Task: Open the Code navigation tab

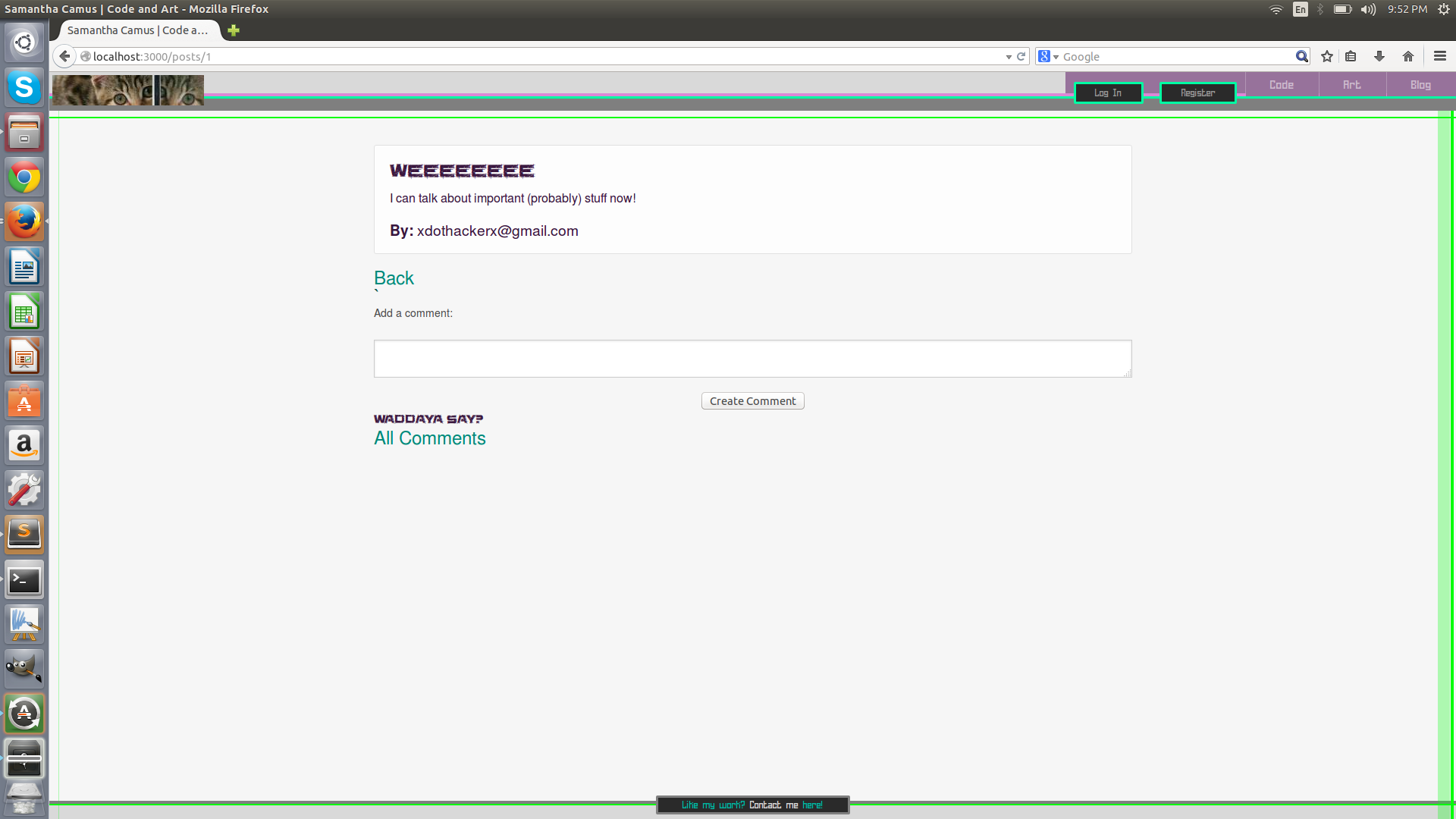Action: point(1282,85)
